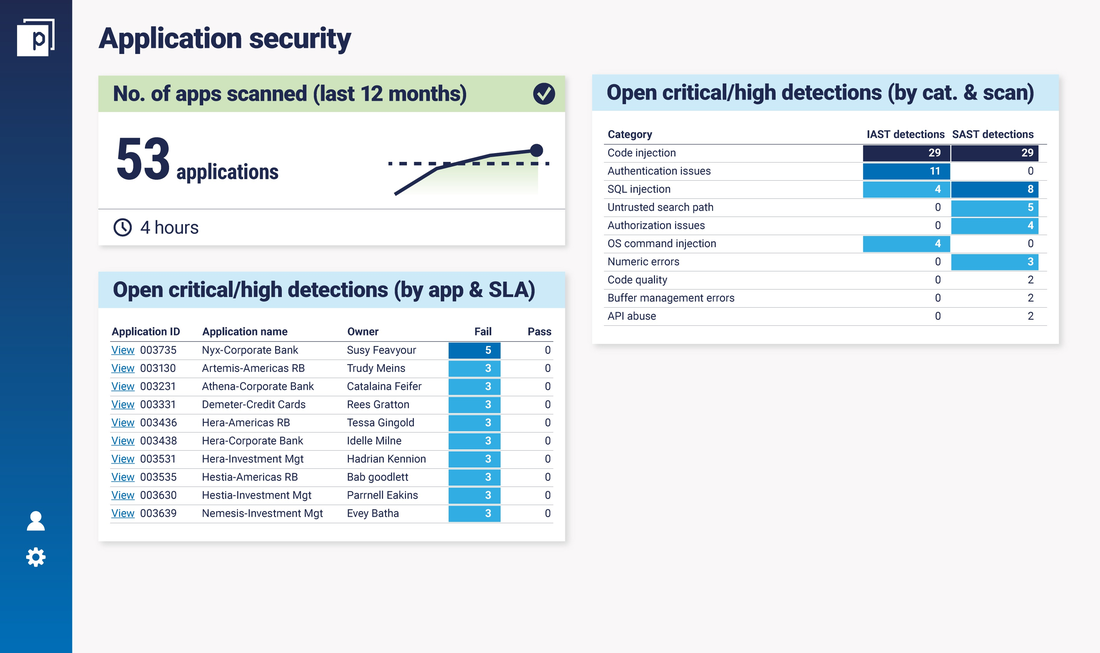View details for Nyx-Corporate Bank
The width and height of the screenshot is (1100, 653).
(x=122, y=350)
